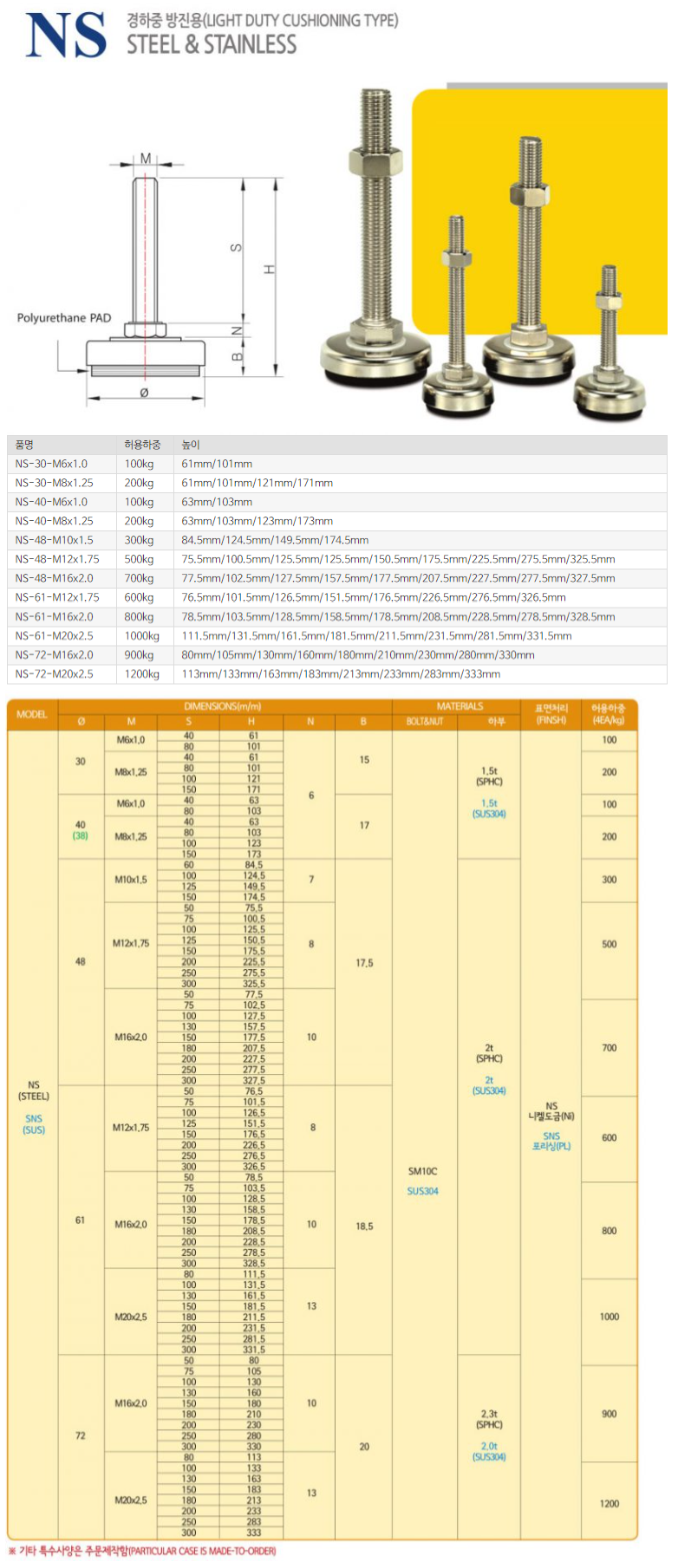Select the NS-40-M8x1.25 product name
This screenshot has height=1568, width=691.
54,521
